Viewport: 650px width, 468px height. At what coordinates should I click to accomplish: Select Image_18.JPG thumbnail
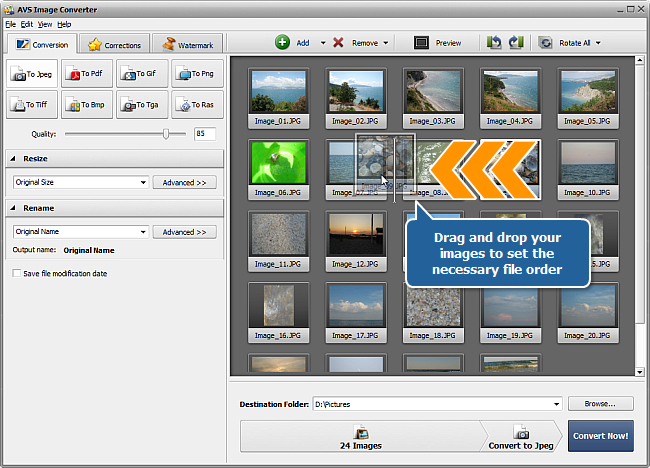pyautogui.click(x=433, y=313)
